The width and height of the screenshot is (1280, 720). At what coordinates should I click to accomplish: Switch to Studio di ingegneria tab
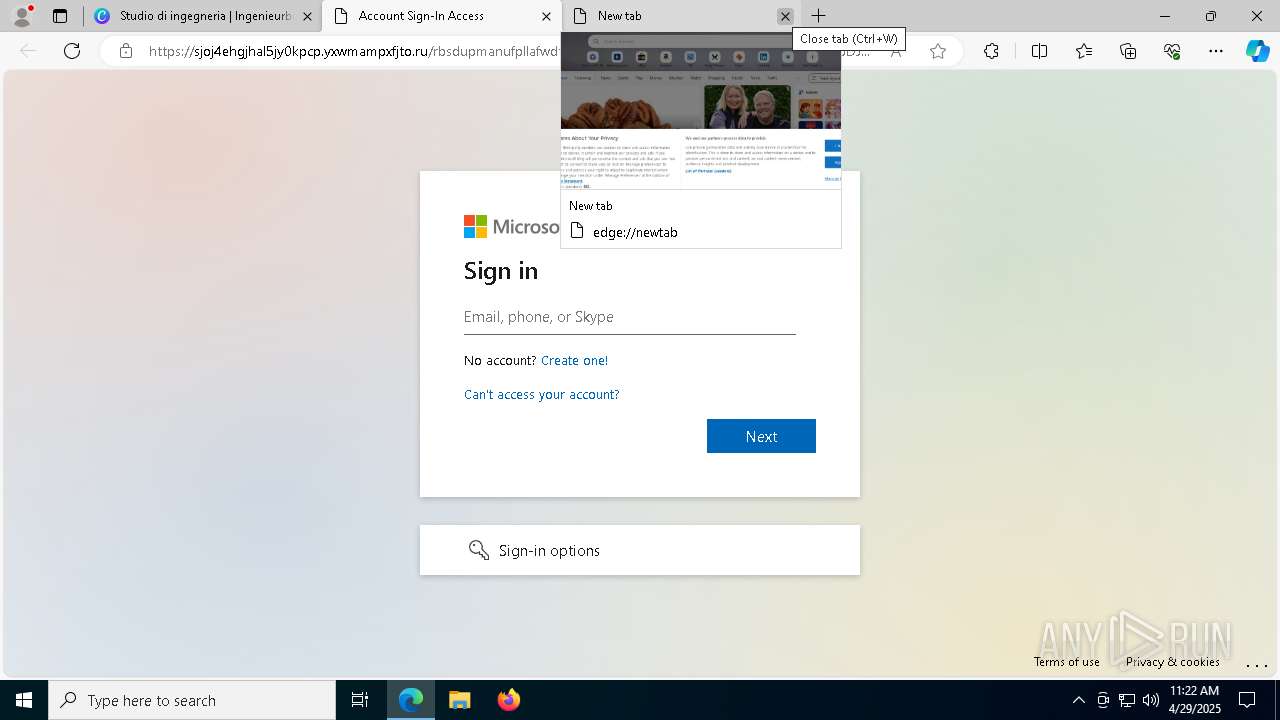point(203,16)
